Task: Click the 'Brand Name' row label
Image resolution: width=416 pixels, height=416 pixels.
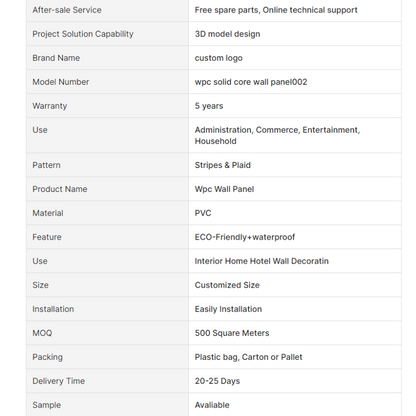Action: coord(56,58)
